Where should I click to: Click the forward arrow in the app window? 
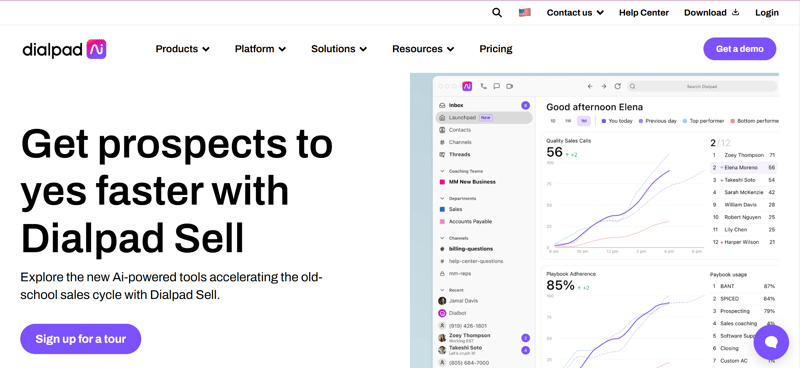604,86
